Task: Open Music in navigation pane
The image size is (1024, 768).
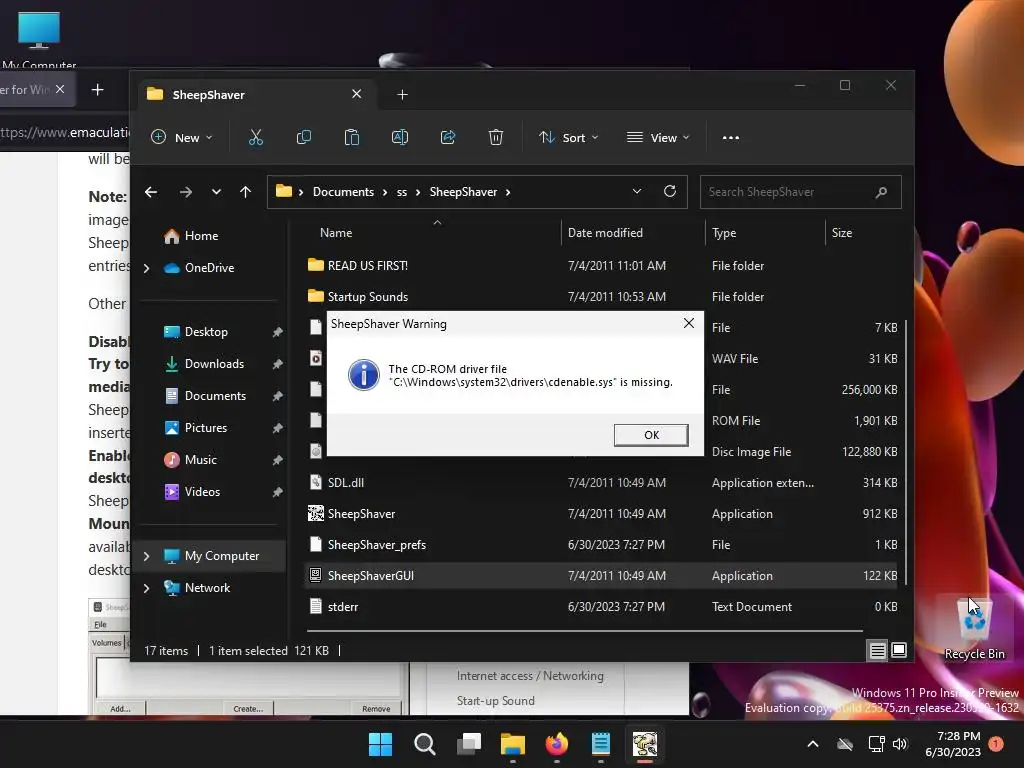Action: tap(200, 460)
